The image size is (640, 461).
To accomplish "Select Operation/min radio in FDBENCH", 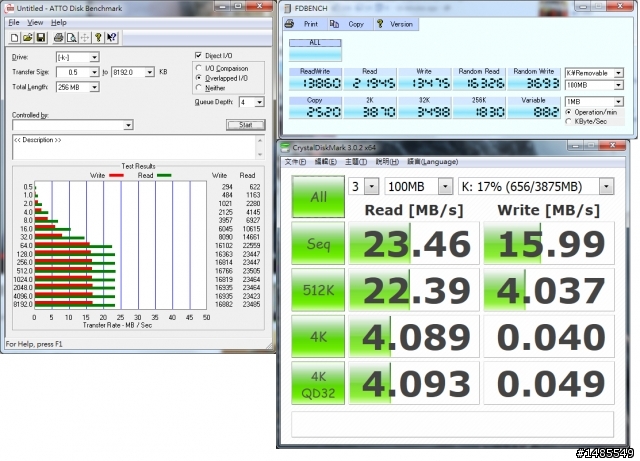I will tap(568, 112).
